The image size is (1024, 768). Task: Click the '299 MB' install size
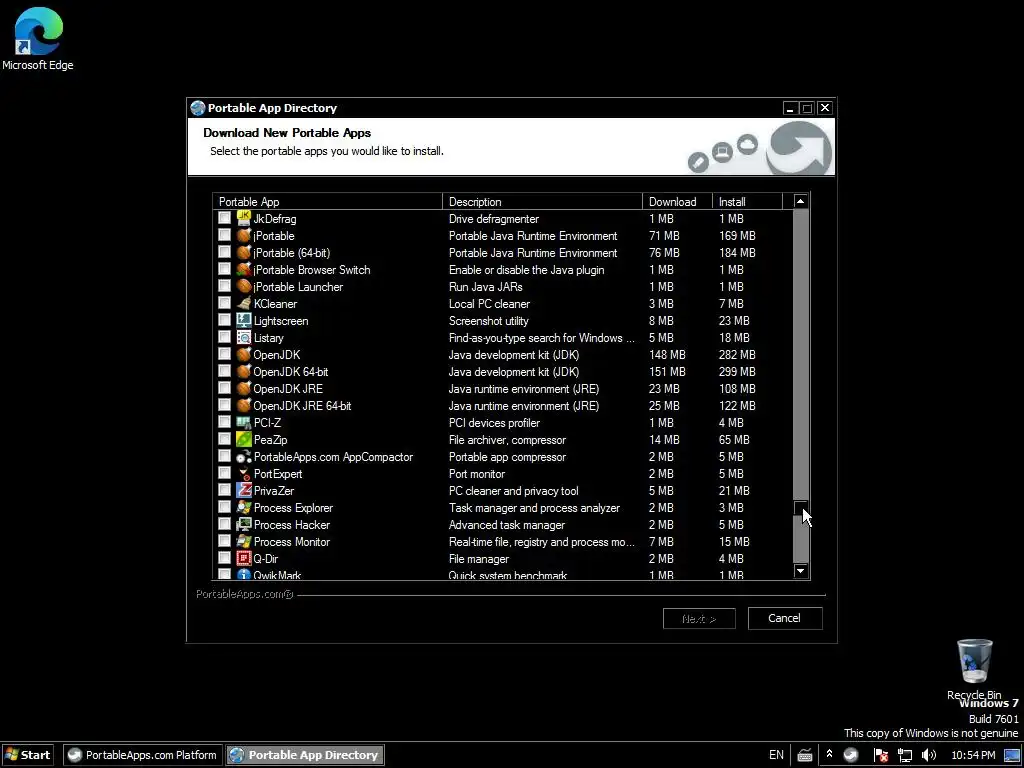(x=737, y=372)
